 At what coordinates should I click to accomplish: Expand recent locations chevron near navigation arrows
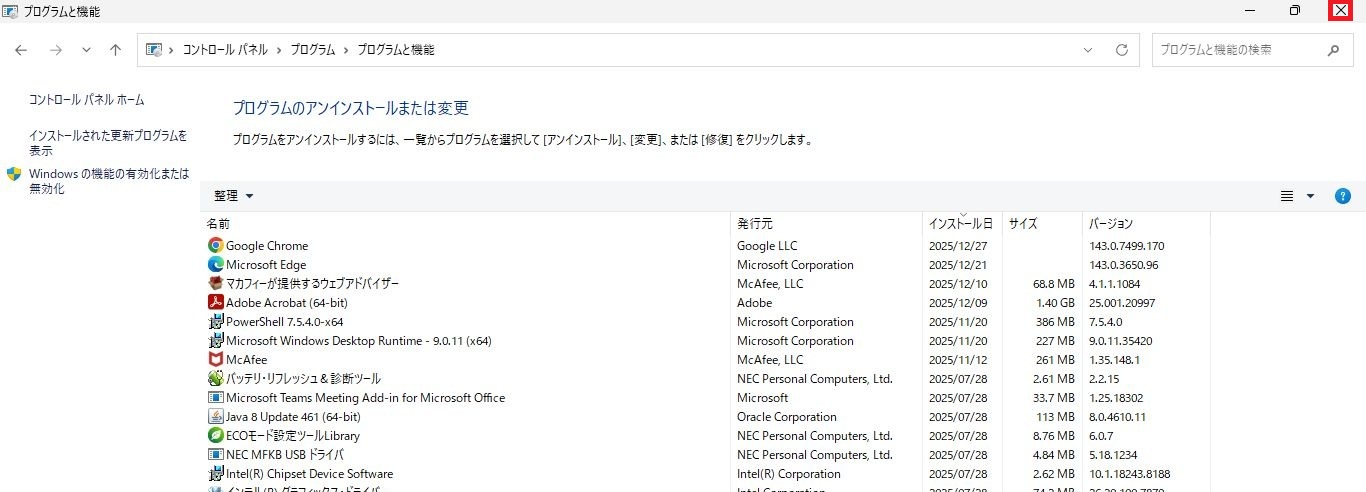(86, 50)
